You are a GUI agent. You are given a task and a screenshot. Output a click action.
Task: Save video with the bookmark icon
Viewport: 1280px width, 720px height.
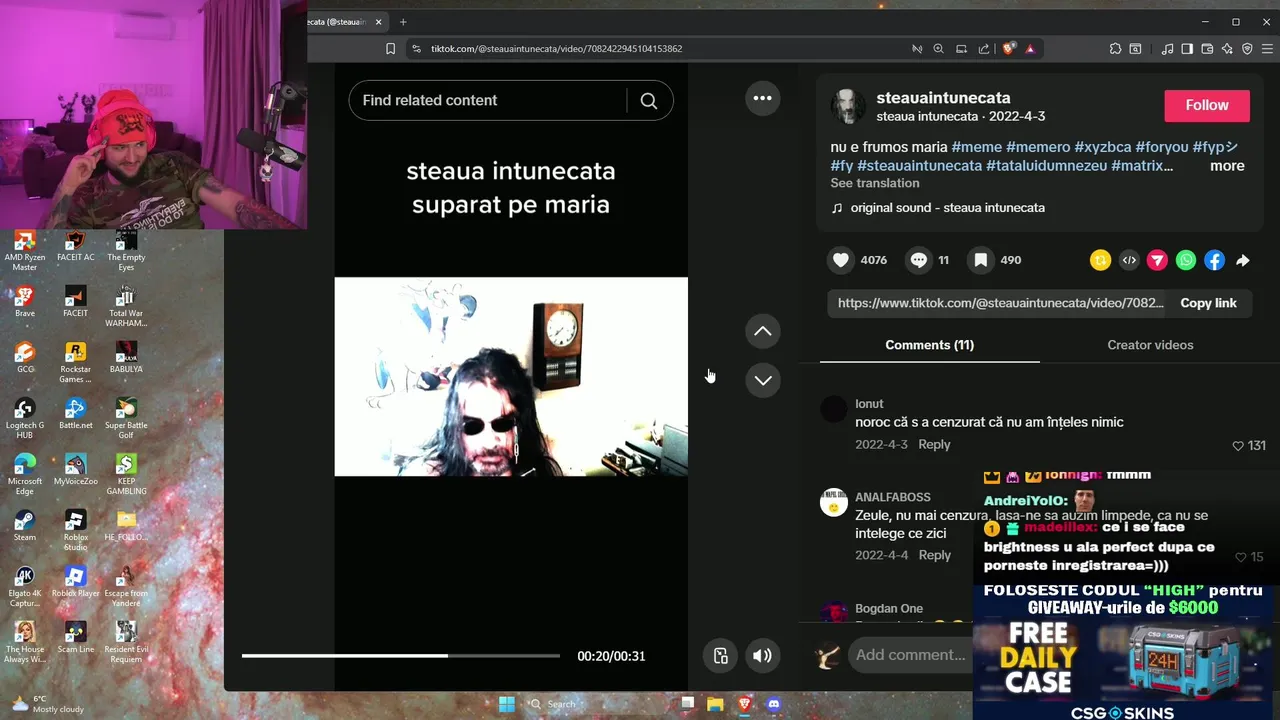[x=981, y=260]
